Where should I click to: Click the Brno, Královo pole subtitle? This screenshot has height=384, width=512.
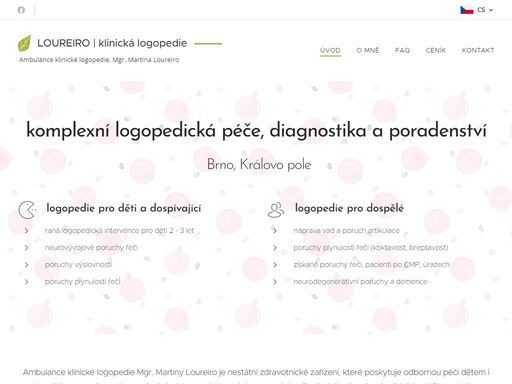click(x=259, y=165)
